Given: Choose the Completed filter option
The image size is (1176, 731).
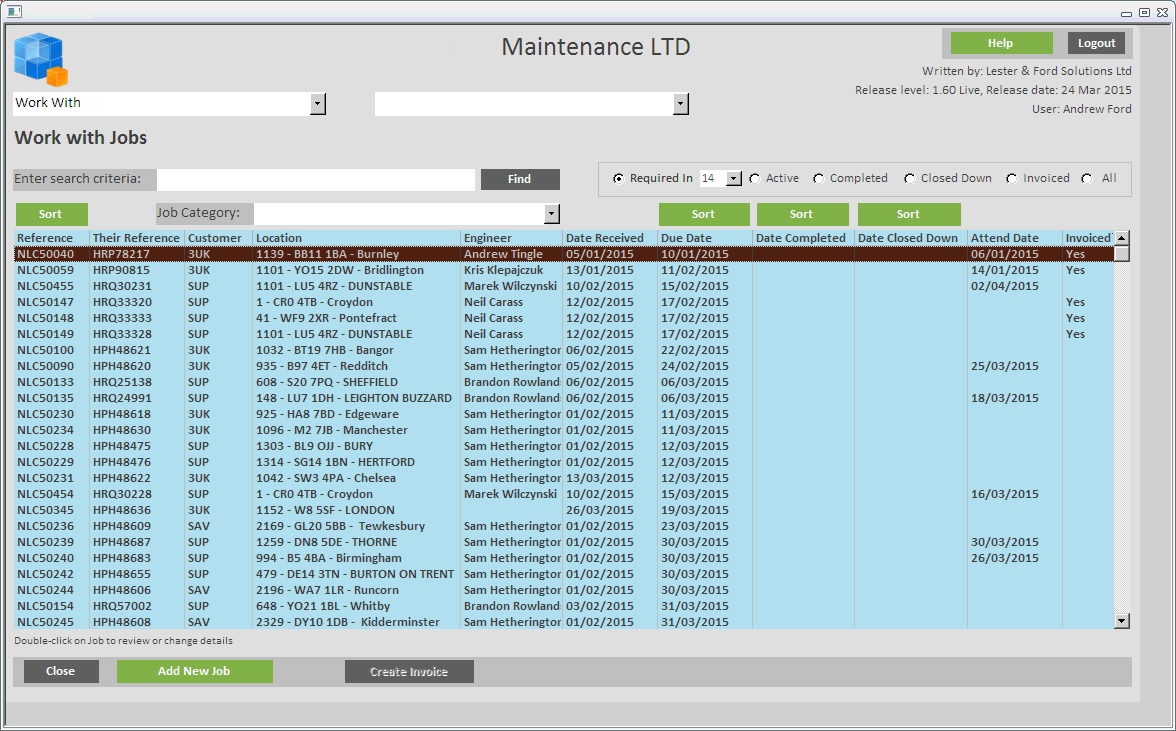Looking at the screenshot, I should [x=818, y=178].
